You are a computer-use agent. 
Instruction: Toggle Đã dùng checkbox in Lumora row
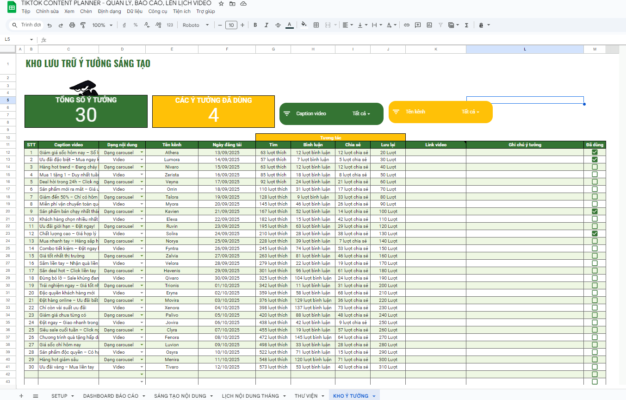595,158
